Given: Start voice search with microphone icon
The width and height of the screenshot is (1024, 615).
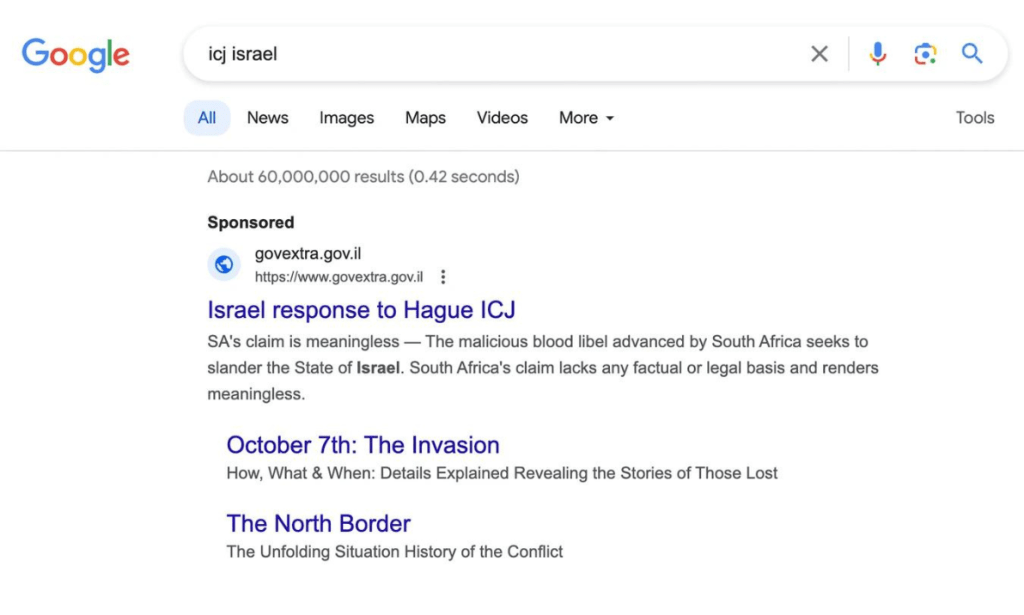Looking at the screenshot, I should (878, 54).
